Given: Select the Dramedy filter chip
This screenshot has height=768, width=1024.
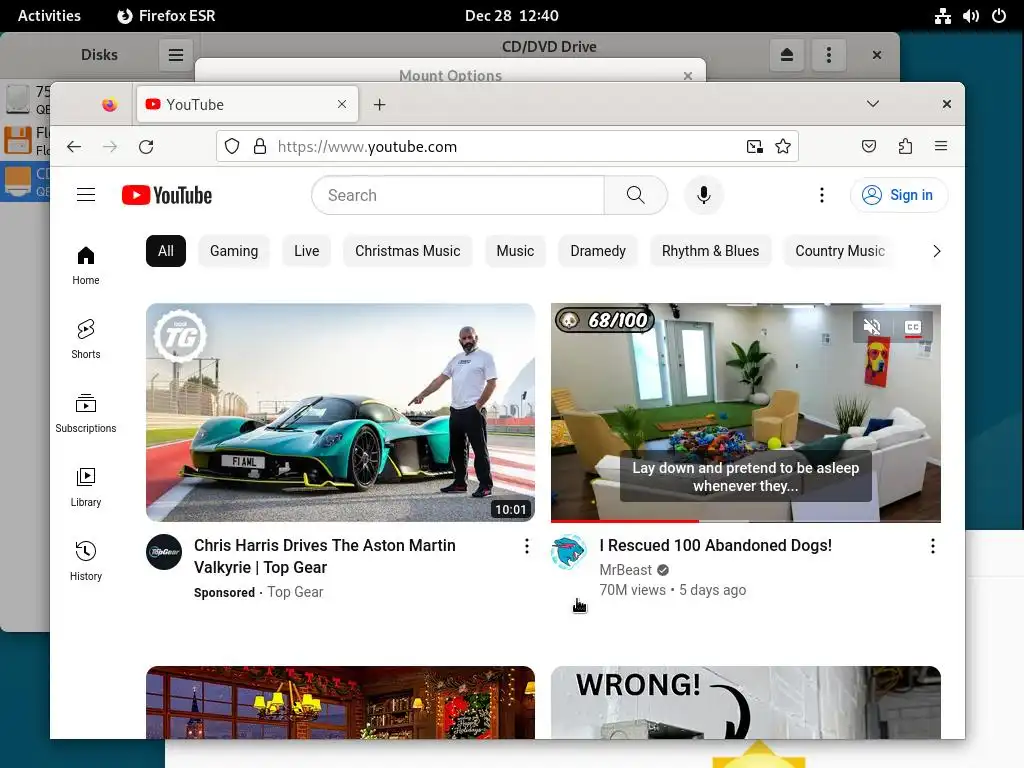Looking at the screenshot, I should 598,251.
